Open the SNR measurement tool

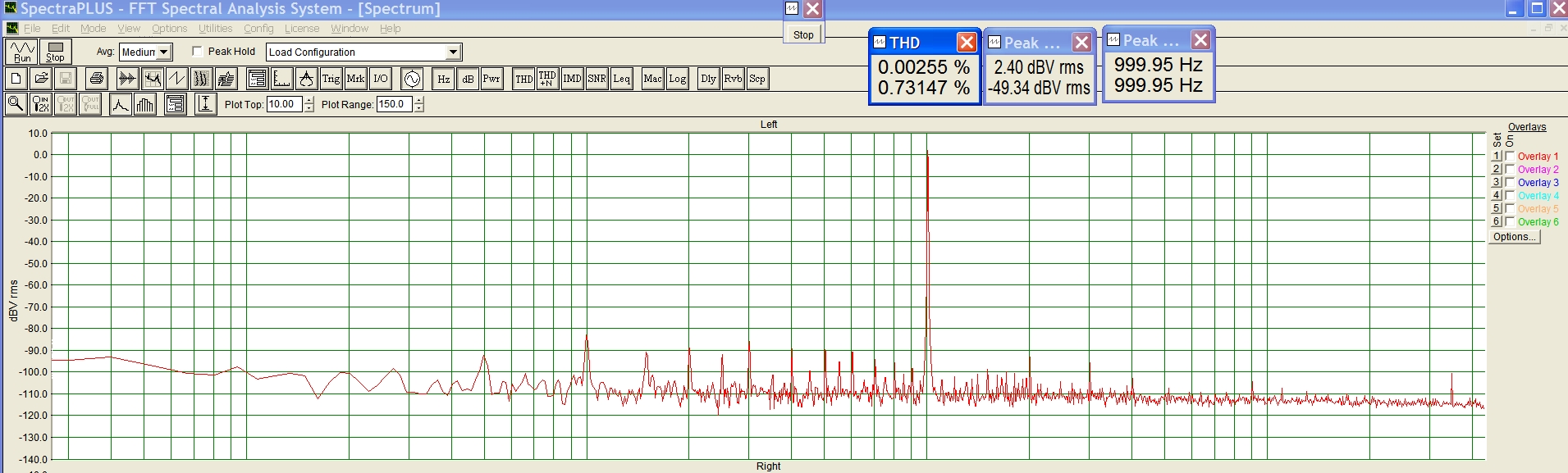pos(597,79)
